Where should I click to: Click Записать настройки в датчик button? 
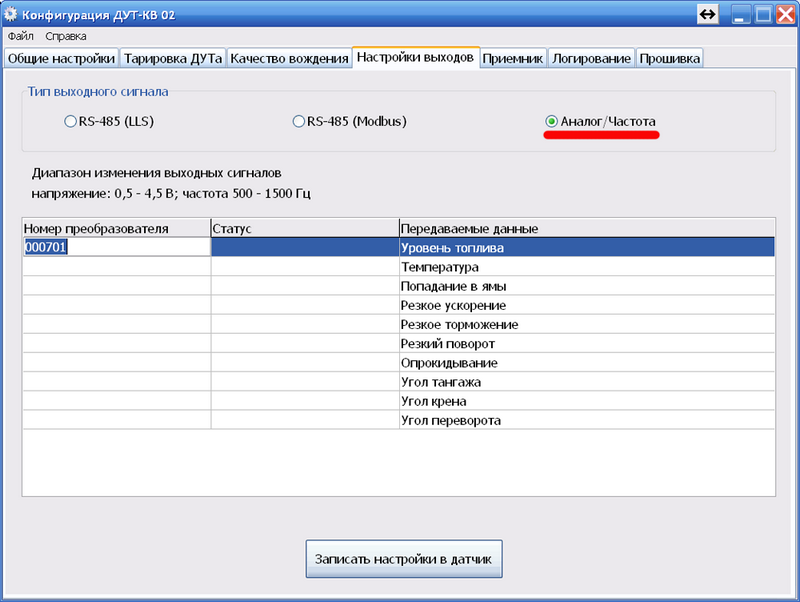point(404,559)
